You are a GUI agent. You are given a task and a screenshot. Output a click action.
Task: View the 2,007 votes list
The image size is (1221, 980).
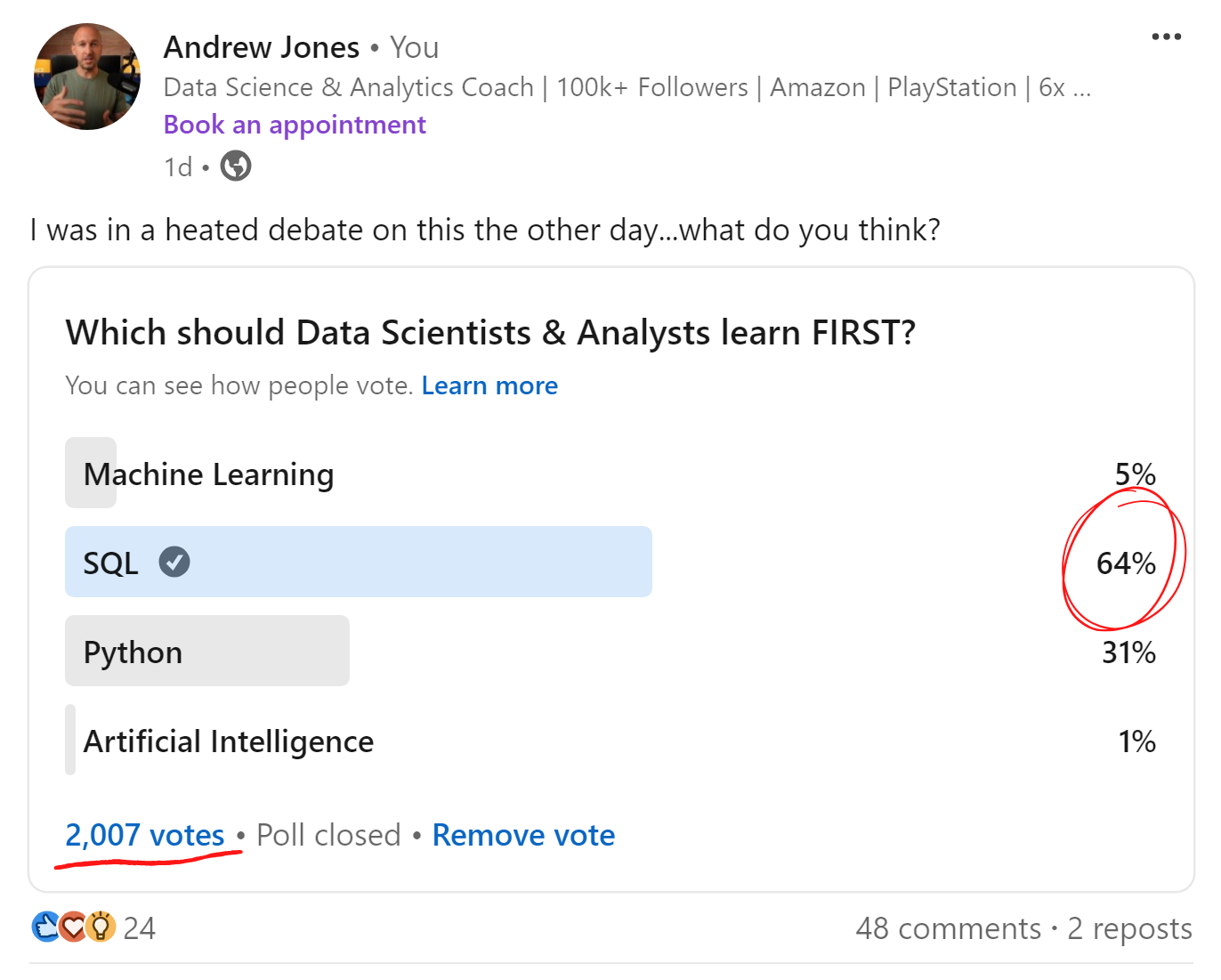[x=144, y=835]
